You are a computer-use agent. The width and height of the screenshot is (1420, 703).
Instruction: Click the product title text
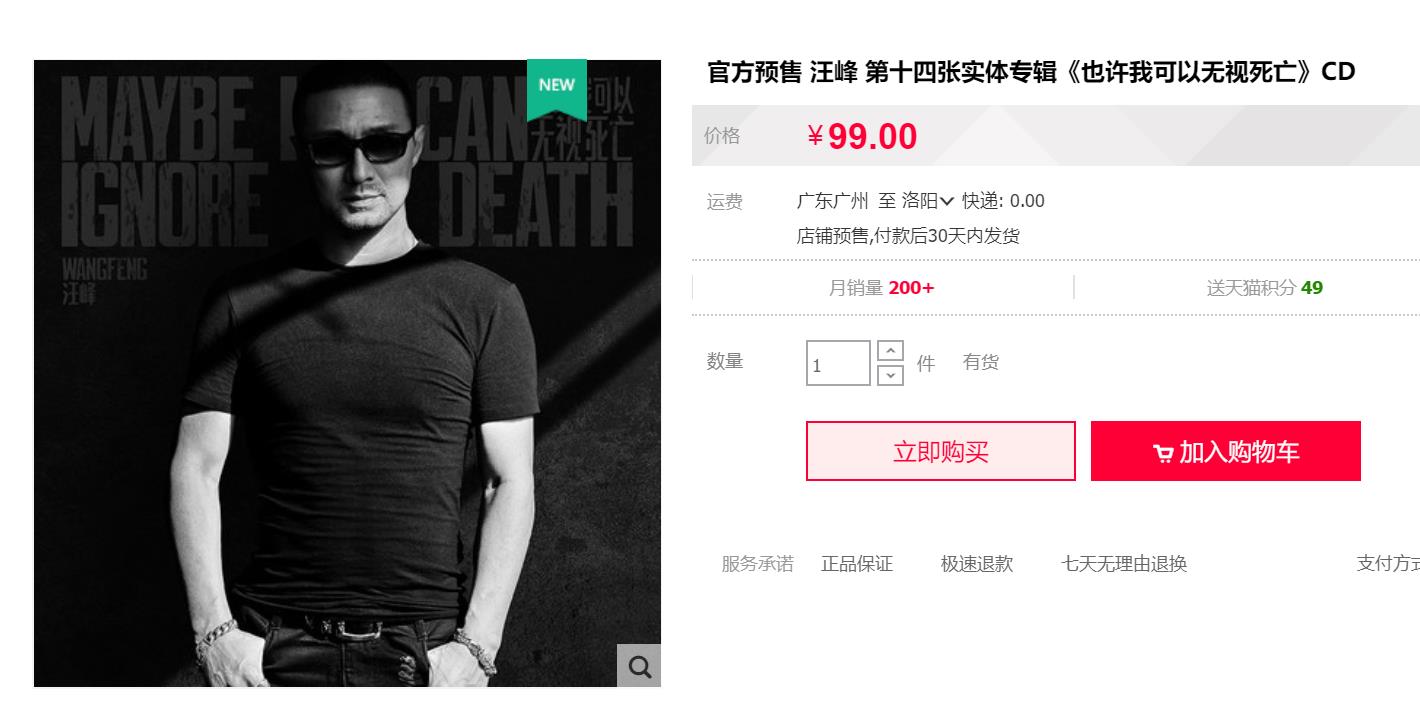coord(1031,72)
